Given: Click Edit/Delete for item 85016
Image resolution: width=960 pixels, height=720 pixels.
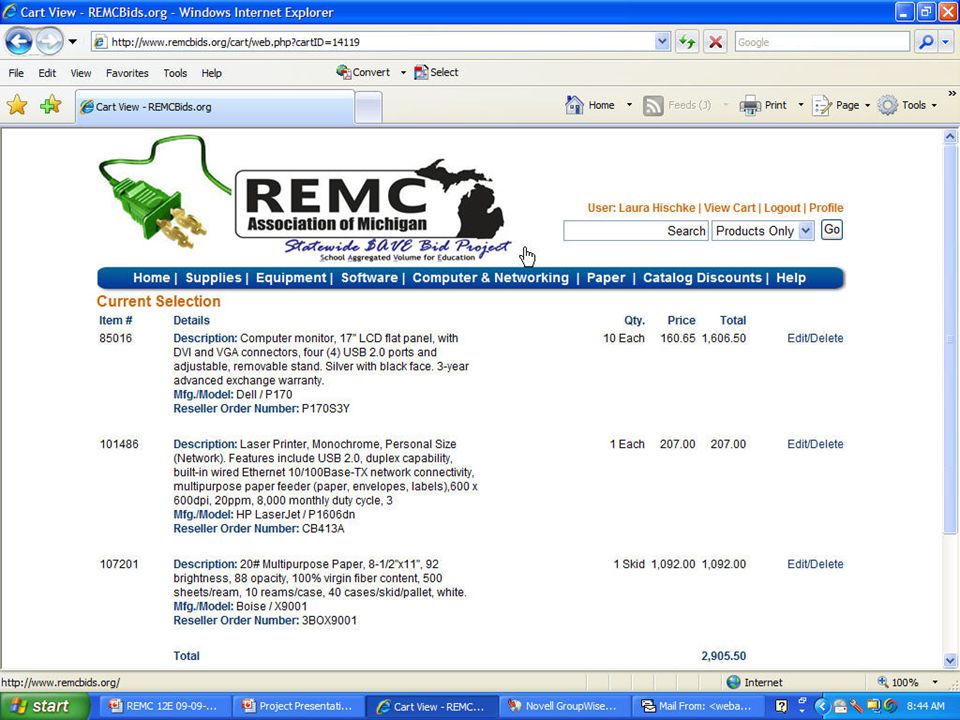Looking at the screenshot, I should coord(815,338).
